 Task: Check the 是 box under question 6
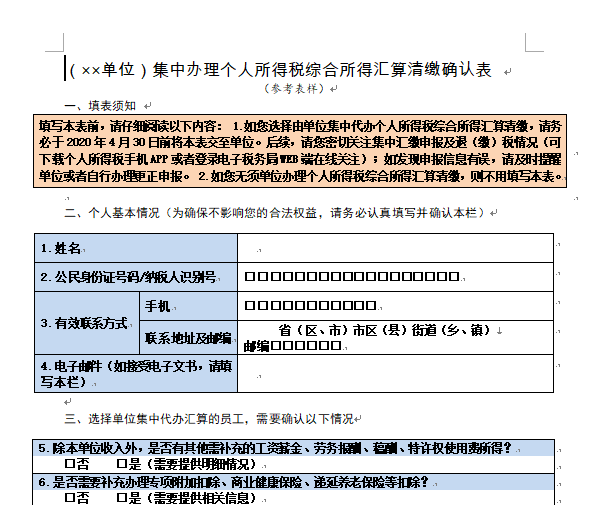(x=122, y=497)
